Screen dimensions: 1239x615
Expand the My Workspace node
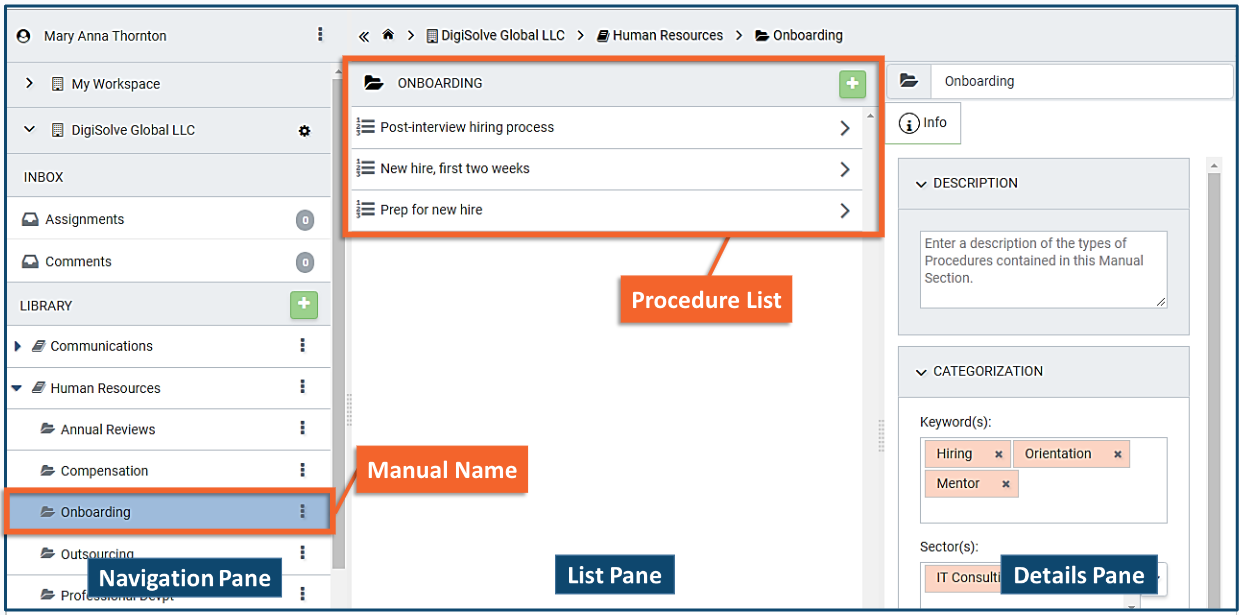tap(29, 84)
